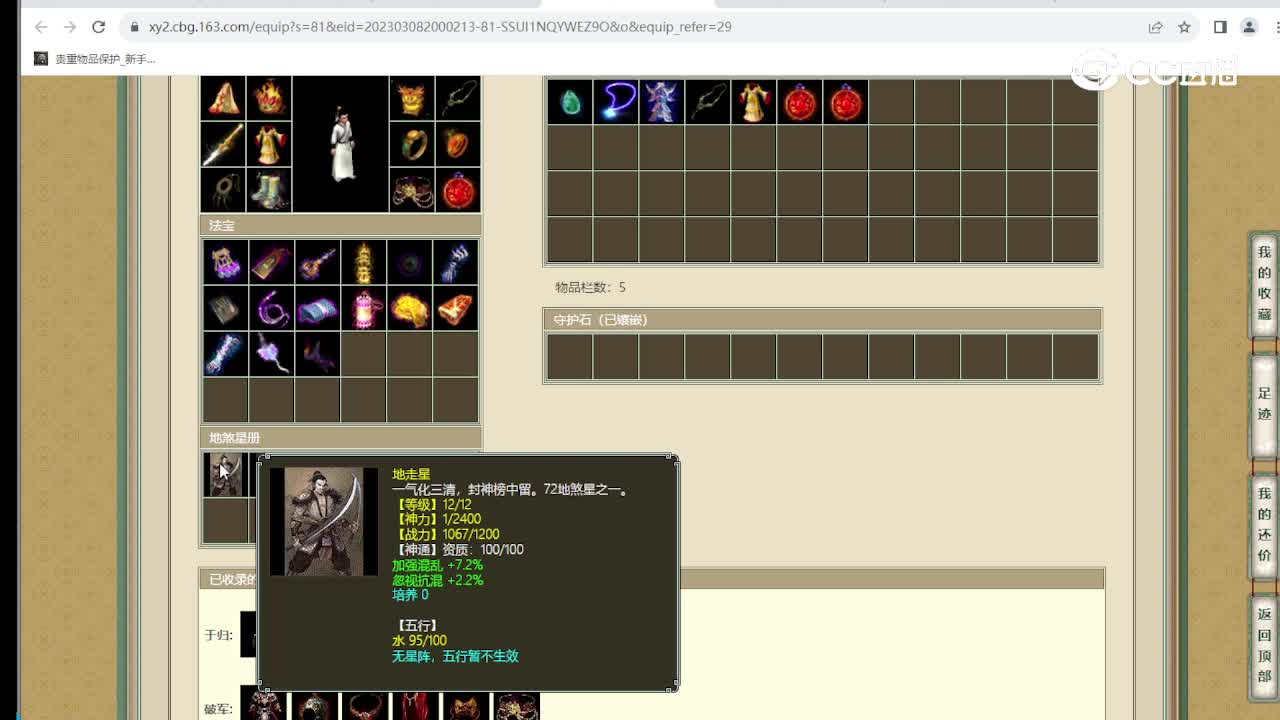Screen dimensions: 1280x720
Task: Click the blue gauntlet treasure in 法宝
Action: tap(455, 262)
